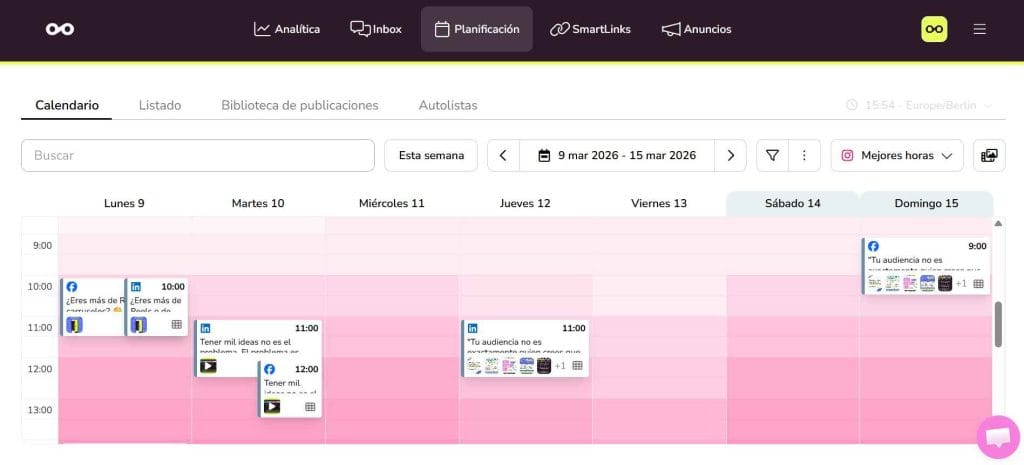Click the yellow brand avatar icon
The width and height of the screenshot is (1024, 465).
coord(934,29)
